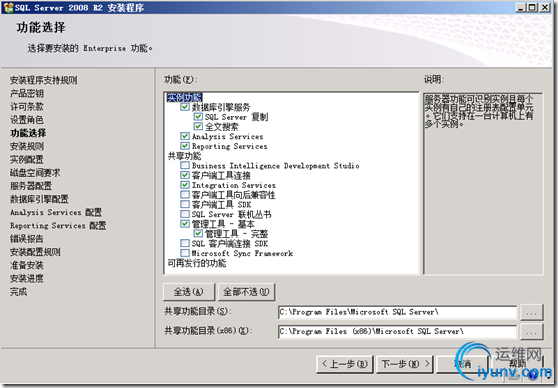Click 完成 in the step list

[x=18, y=292]
